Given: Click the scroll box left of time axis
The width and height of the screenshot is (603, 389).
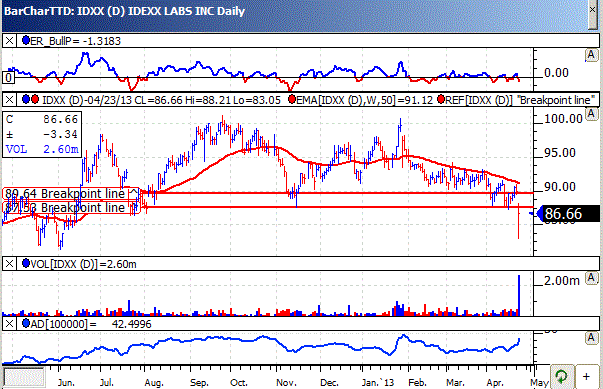Looking at the screenshot, I should pyautogui.click(x=24, y=377).
